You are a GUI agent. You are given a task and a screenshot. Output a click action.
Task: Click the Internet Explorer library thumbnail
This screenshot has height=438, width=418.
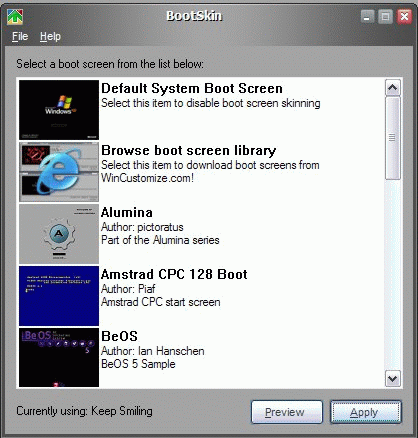(59, 172)
